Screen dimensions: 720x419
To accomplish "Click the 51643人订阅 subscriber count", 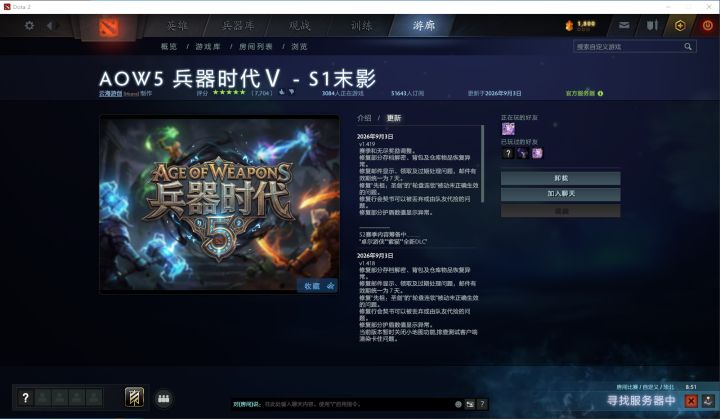I will pos(407,93).
